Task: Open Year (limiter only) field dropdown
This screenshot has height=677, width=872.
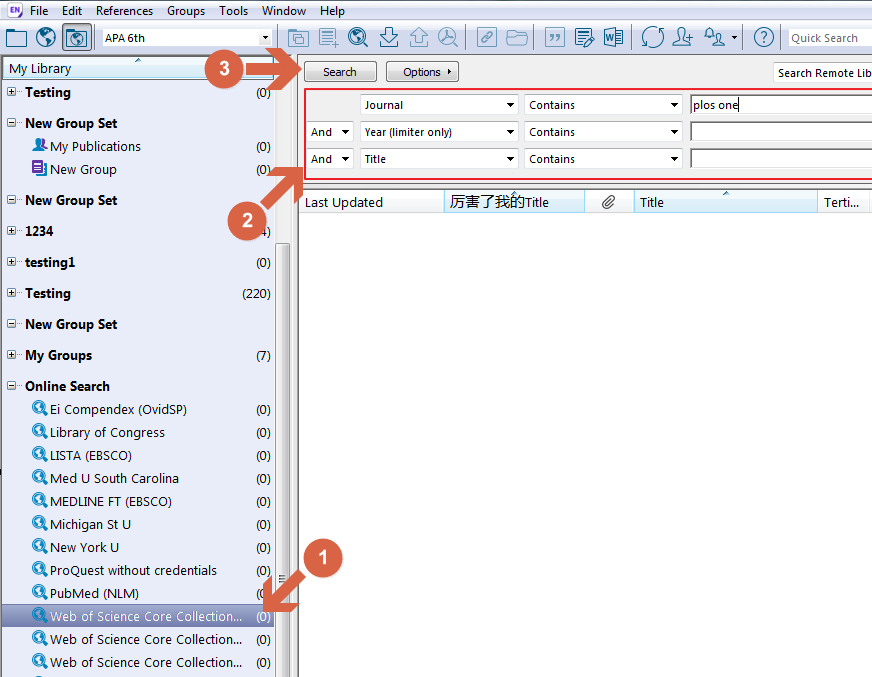Action: (439, 132)
